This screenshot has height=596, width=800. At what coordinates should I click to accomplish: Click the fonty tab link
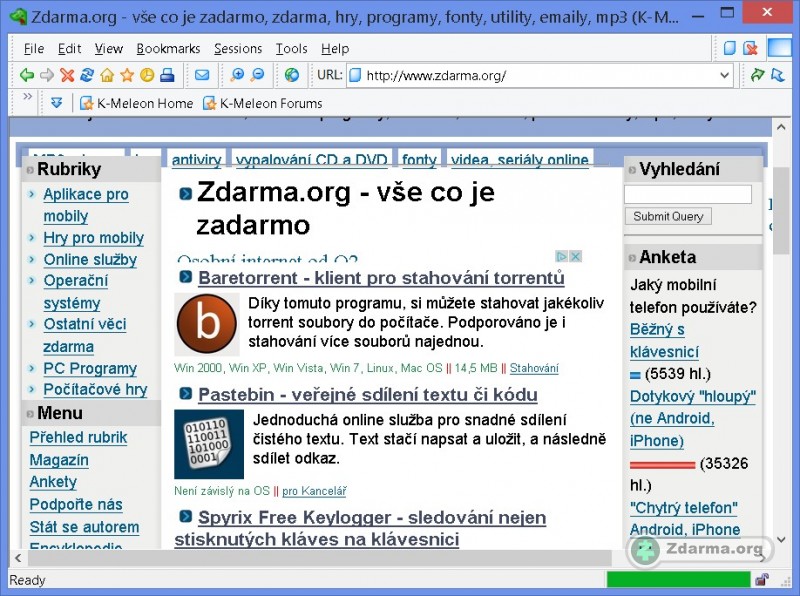click(x=419, y=160)
